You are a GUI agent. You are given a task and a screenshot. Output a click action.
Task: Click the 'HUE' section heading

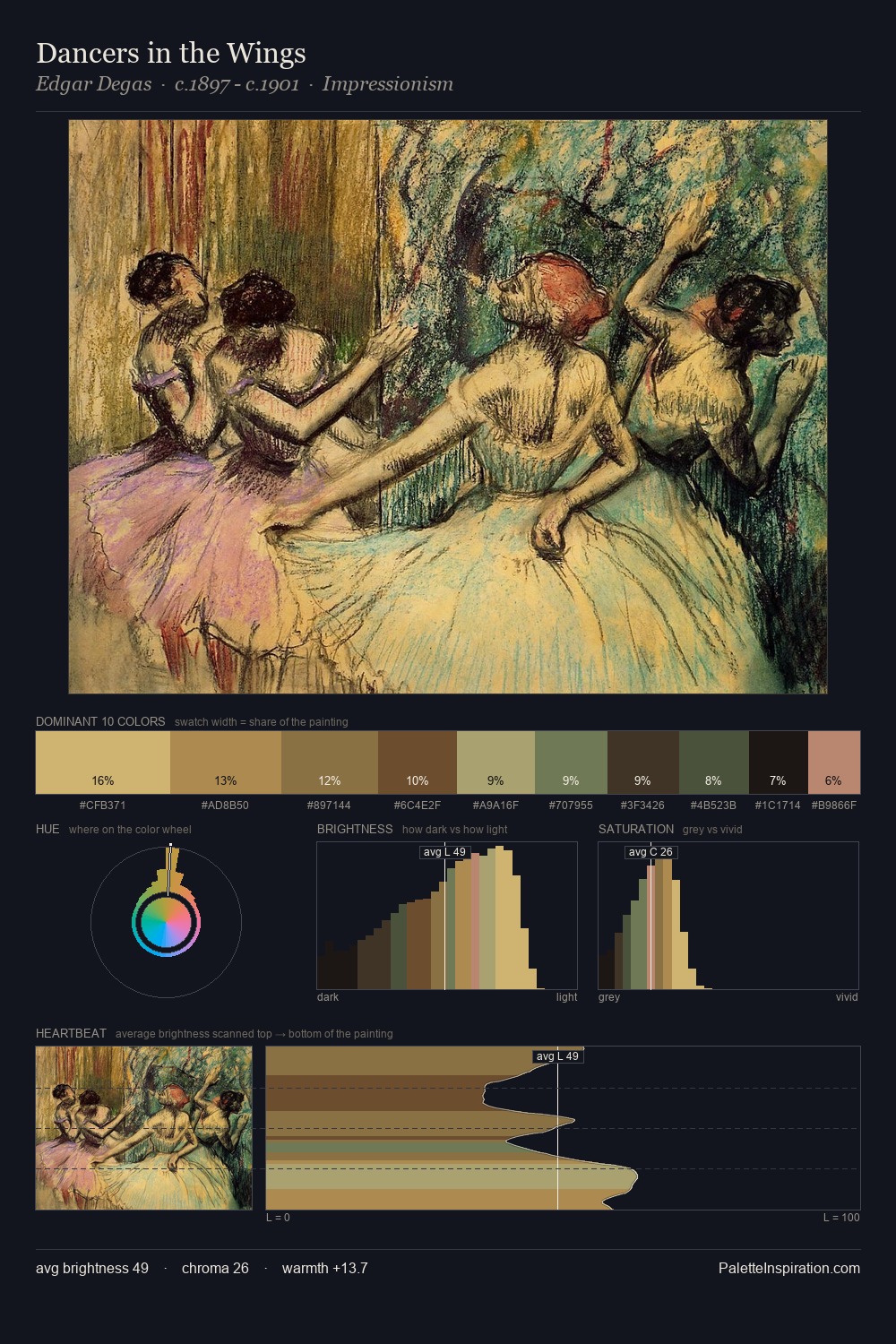point(47,829)
